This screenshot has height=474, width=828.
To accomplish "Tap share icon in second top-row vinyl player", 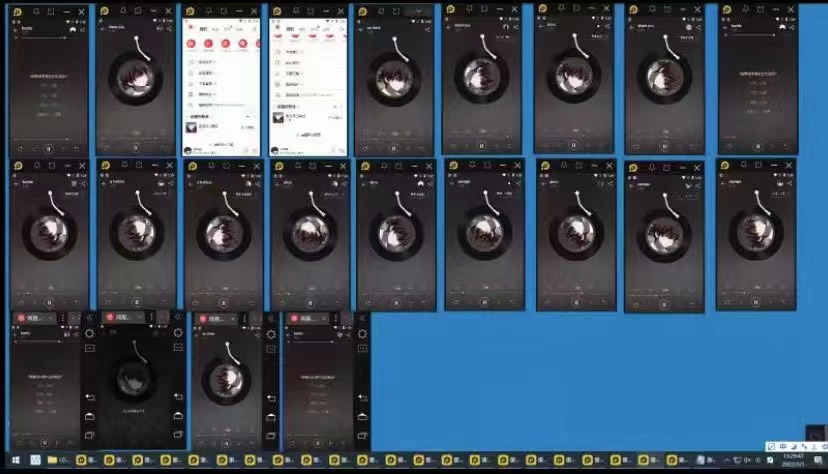I will pyautogui.click(x=170, y=29).
